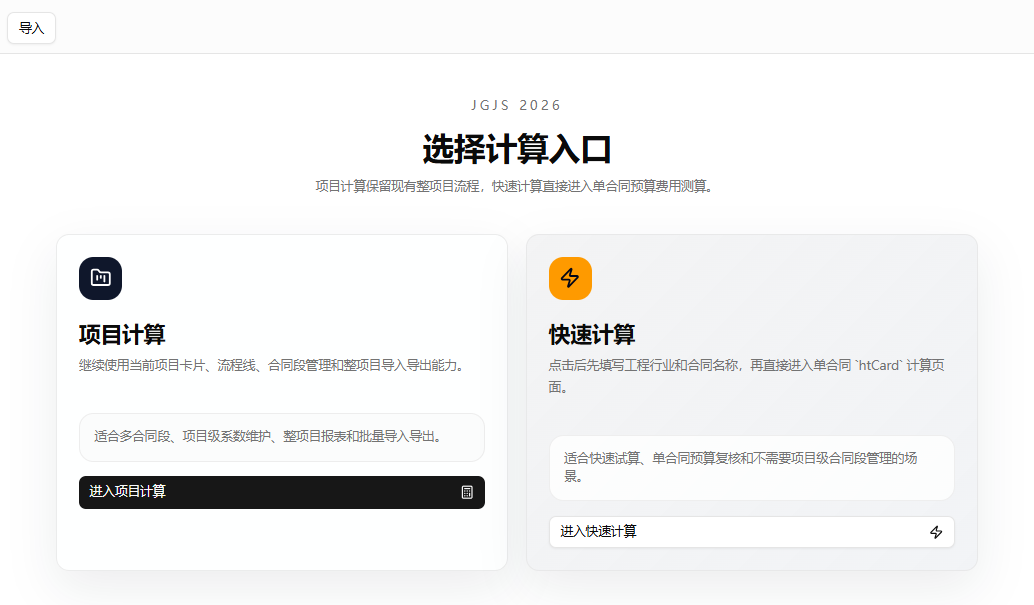Click the subtitle under 选择计算入口
This screenshot has height=605, width=1034.
516,186
